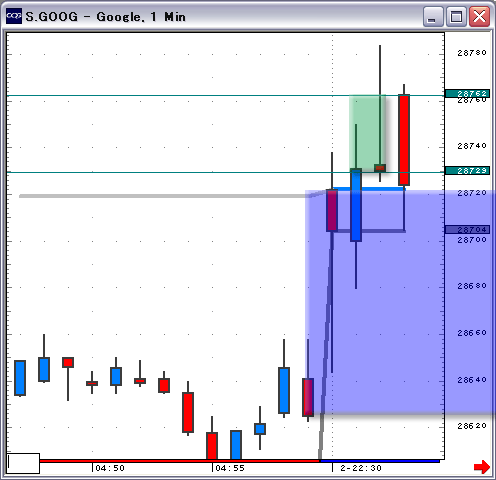
Task: Click the 2-22:30 session time marker
Action: pos(361,468)
